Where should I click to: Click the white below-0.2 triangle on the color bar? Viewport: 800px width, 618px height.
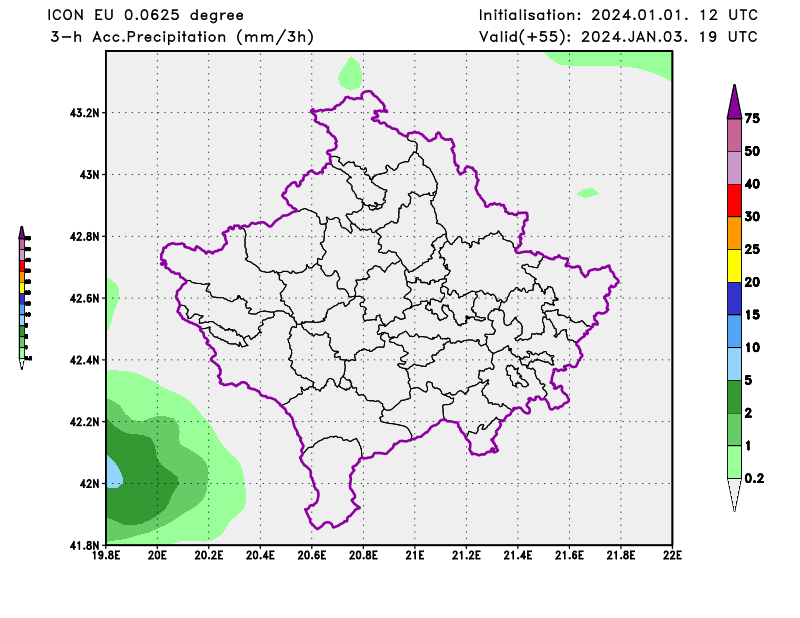point(734,493)
